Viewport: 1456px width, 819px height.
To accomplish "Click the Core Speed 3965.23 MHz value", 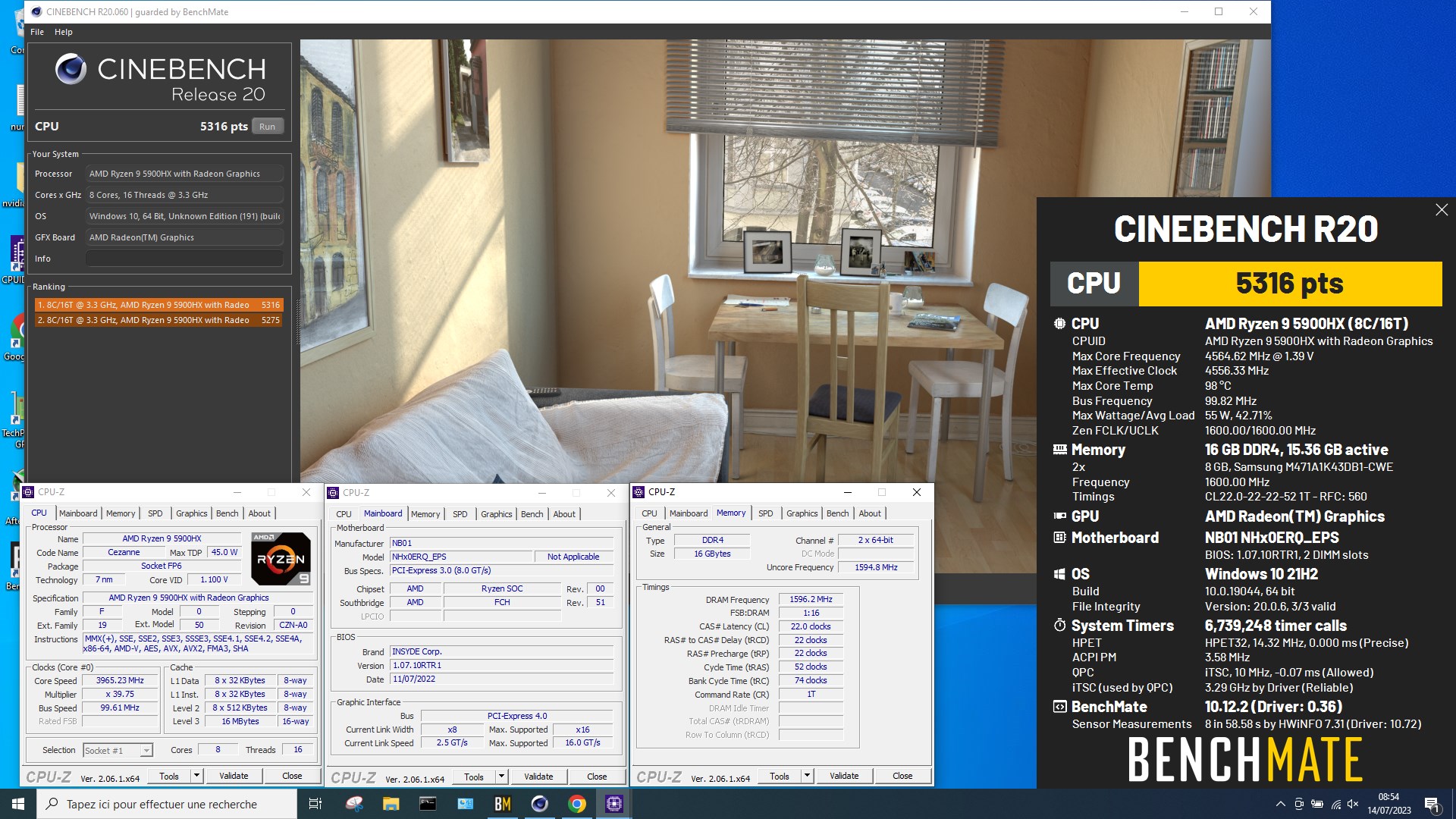I will click(120, 680).
